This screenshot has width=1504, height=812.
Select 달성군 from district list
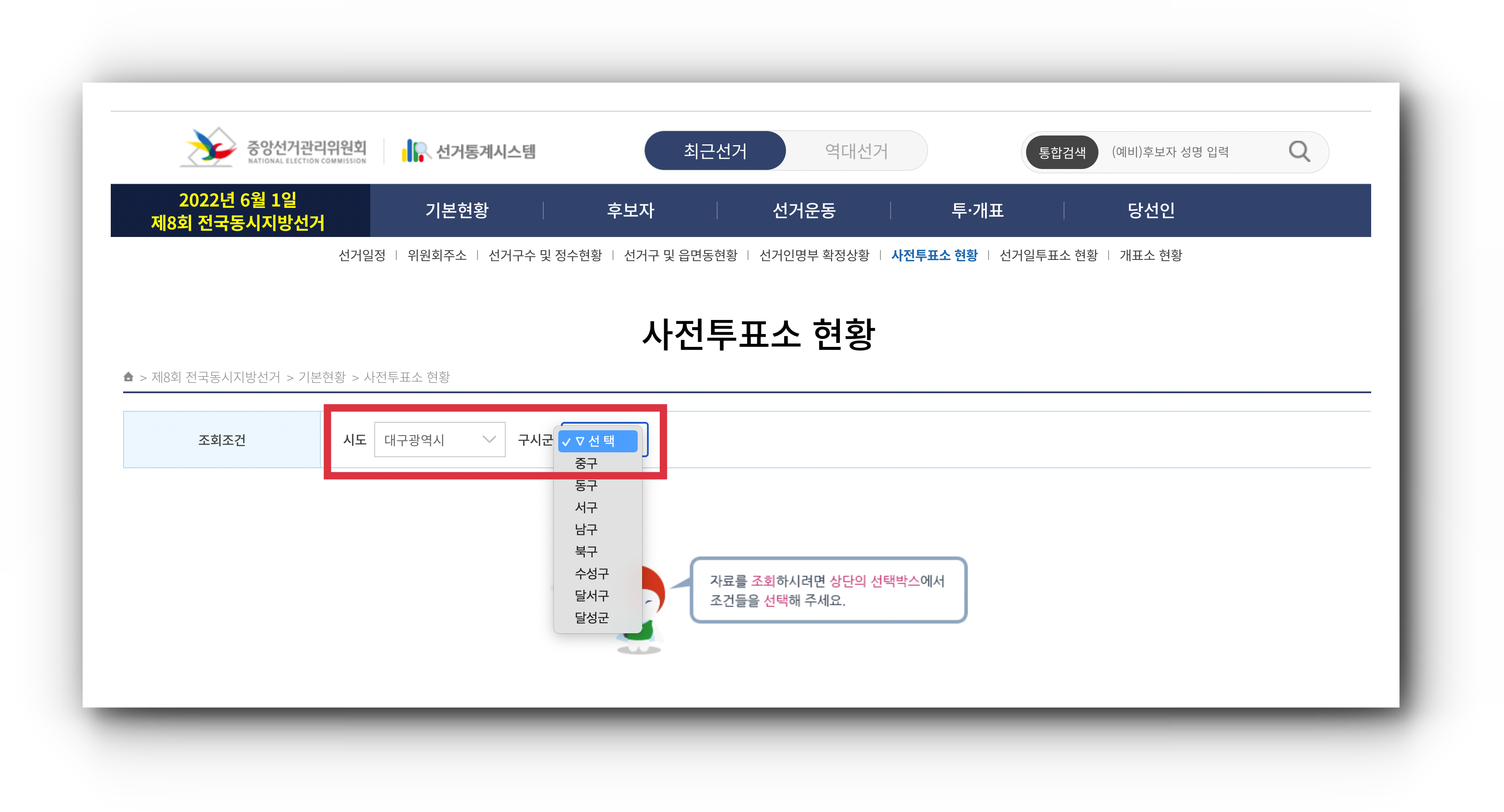pyautogui.click(x=598, y=618)
